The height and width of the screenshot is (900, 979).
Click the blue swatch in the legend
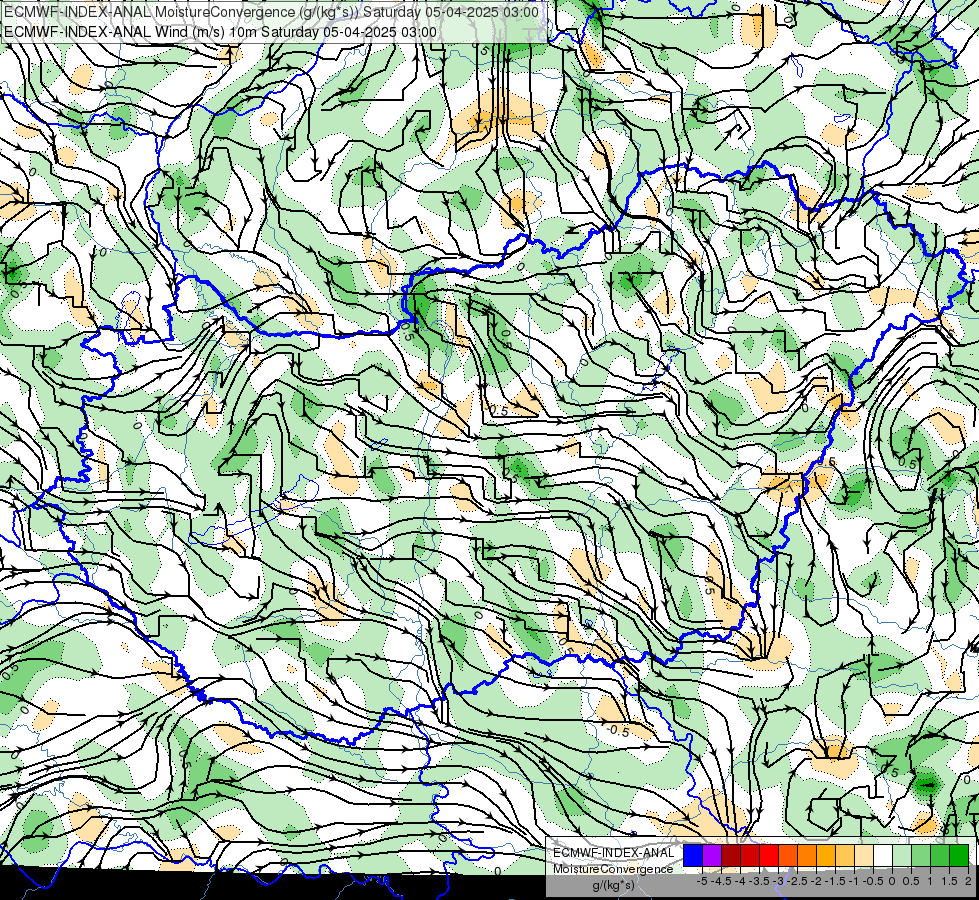click(x=693, y=855)
